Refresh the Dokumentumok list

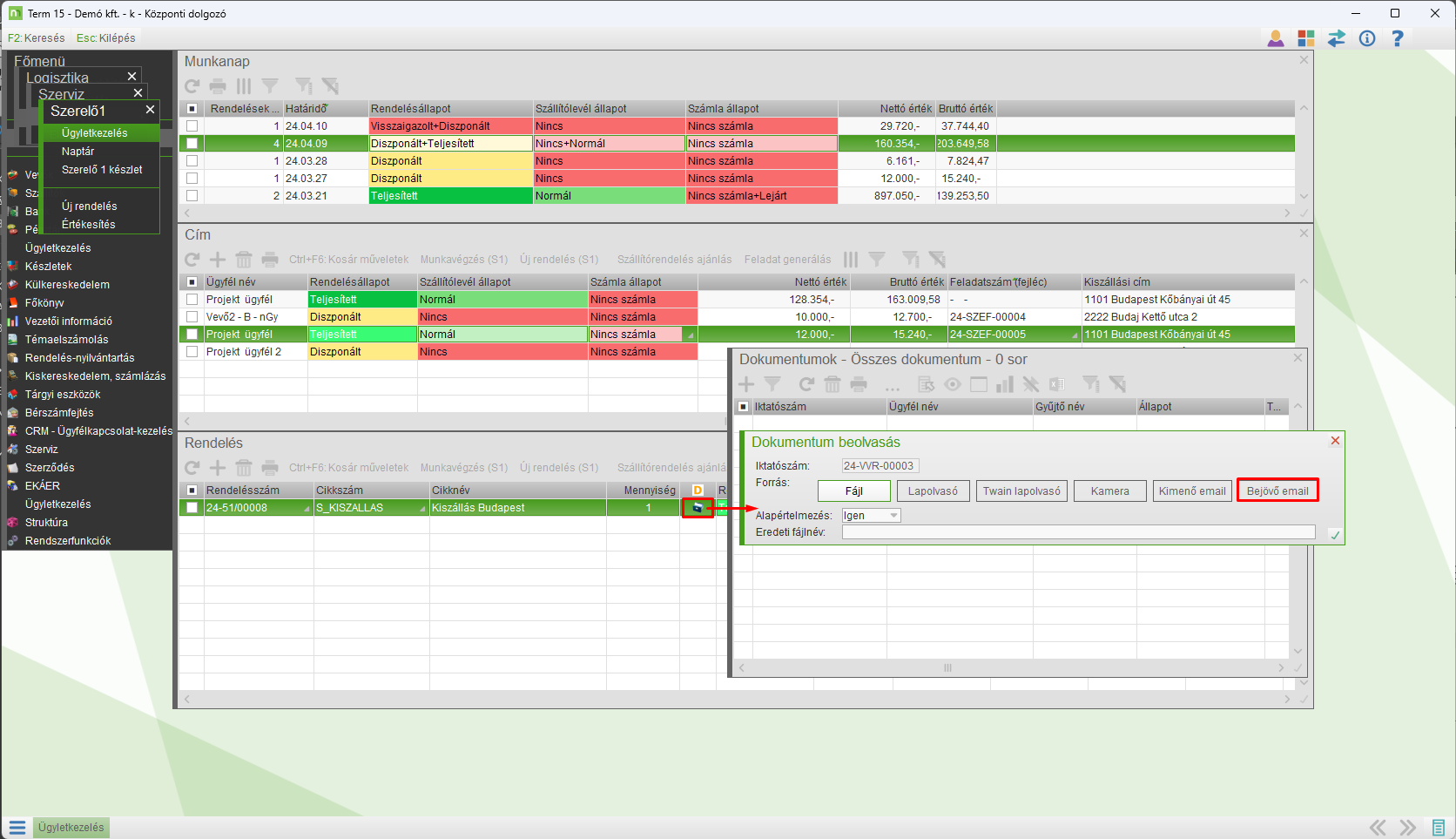[x=806, y=384]
